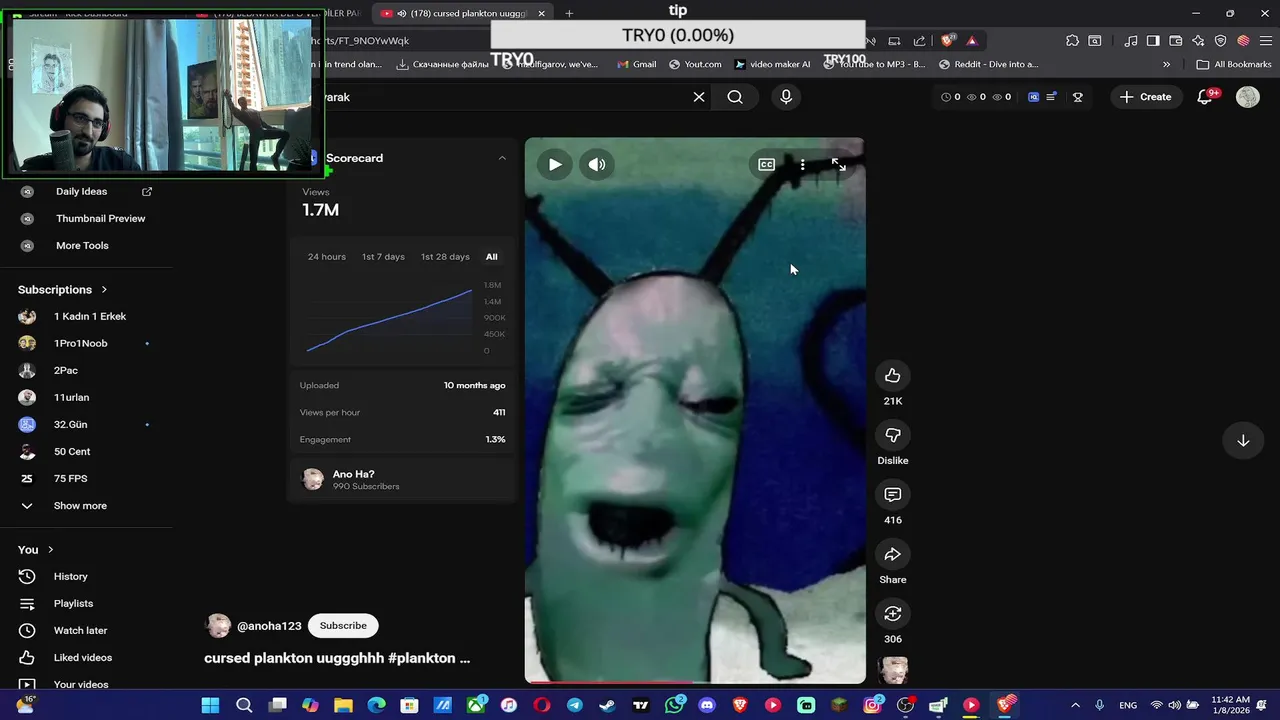Open the 75 FPS subscription

click(x=86, y=478)
